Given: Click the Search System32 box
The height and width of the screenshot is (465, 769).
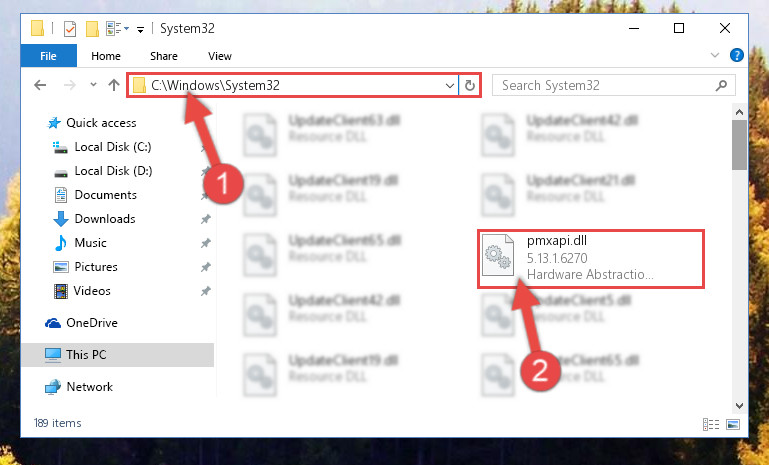Looking at the screenshot, I should click(613, 85).
